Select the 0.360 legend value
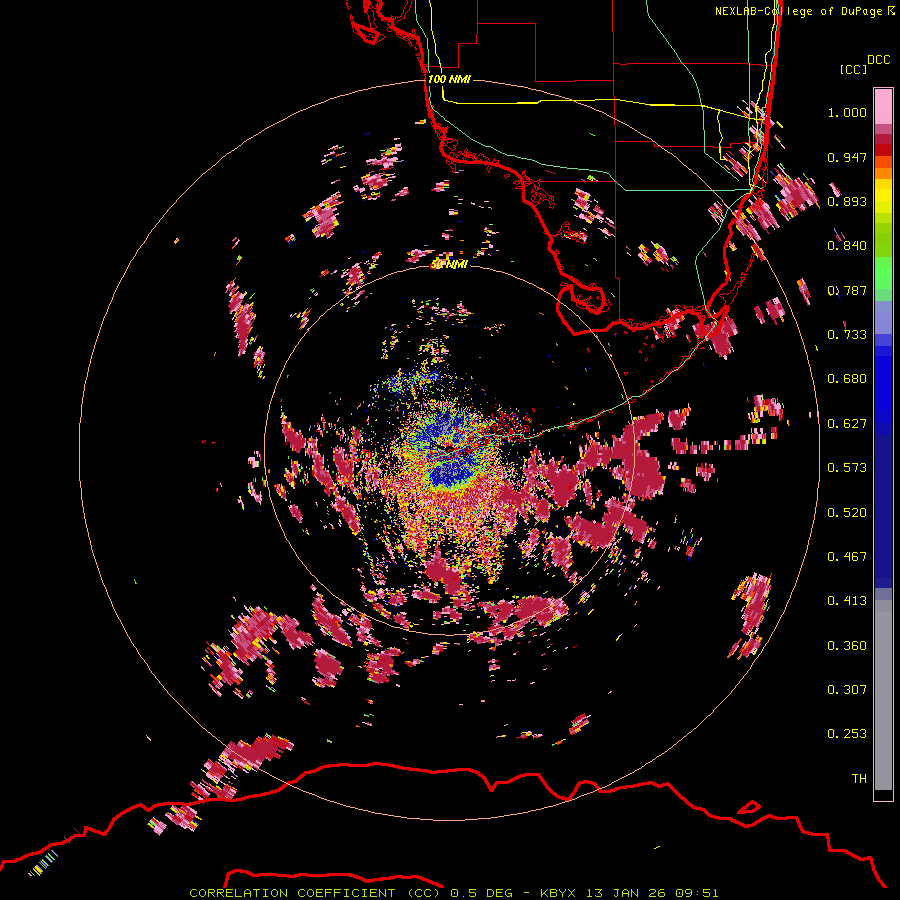Viewport: 900px width, 900px height. [847, 646]
